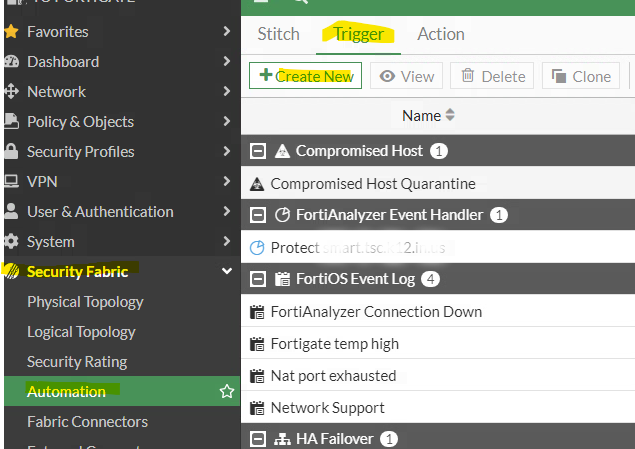
Task: Select FortiAnalyzer Connection Down trigger
Action: [x=438, y=312]
